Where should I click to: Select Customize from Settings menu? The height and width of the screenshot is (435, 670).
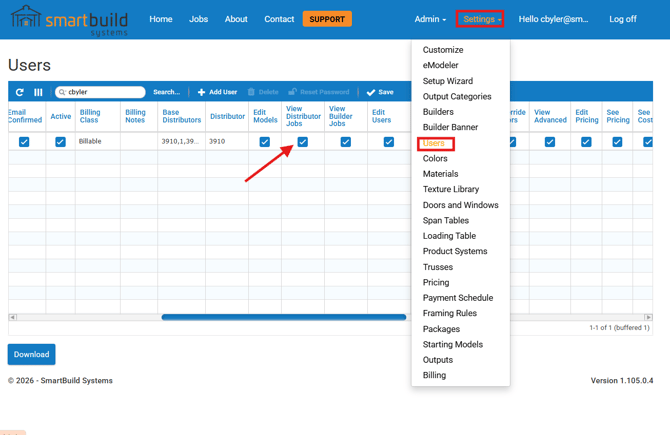tap(443, 50)
